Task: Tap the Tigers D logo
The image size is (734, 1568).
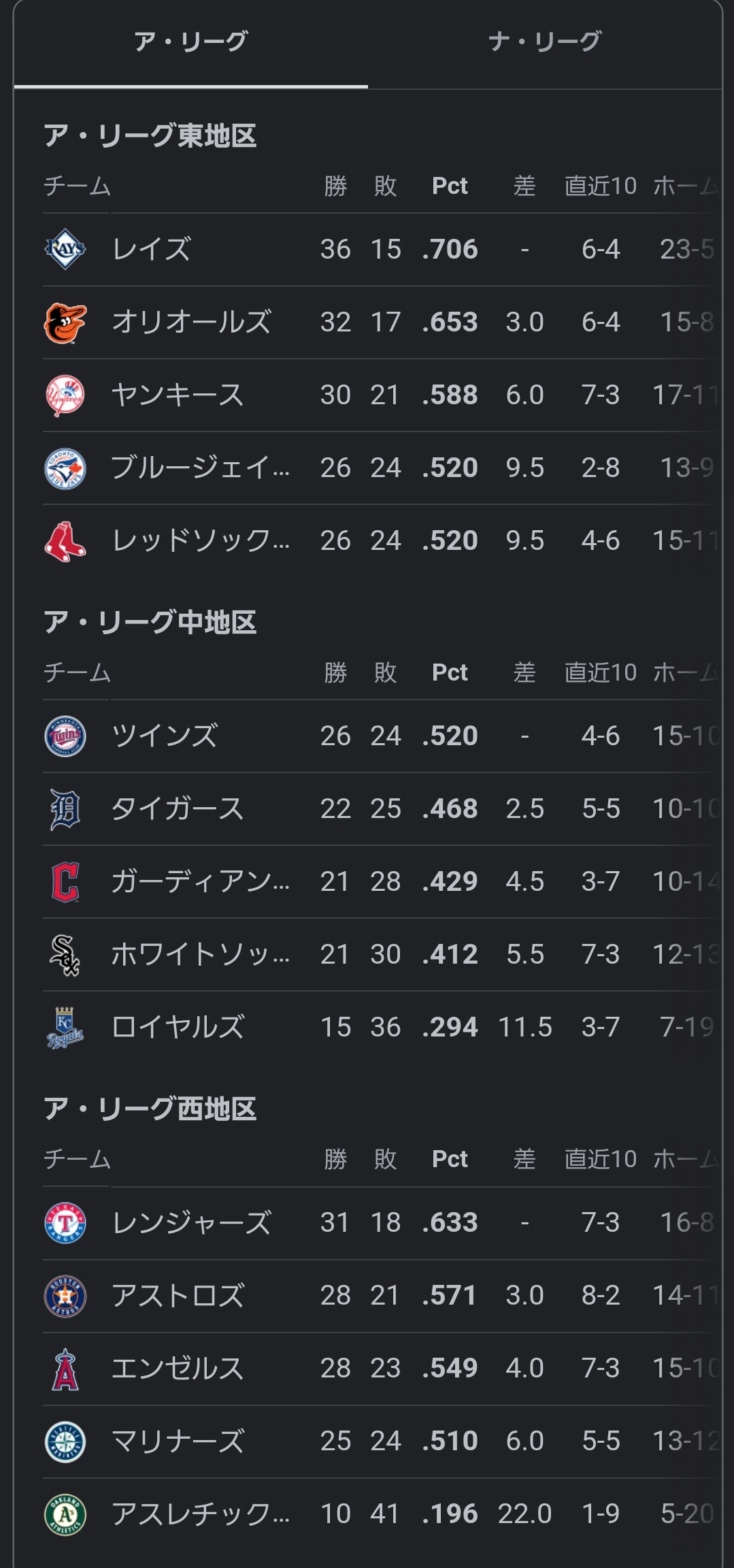Action: point(65,808)
